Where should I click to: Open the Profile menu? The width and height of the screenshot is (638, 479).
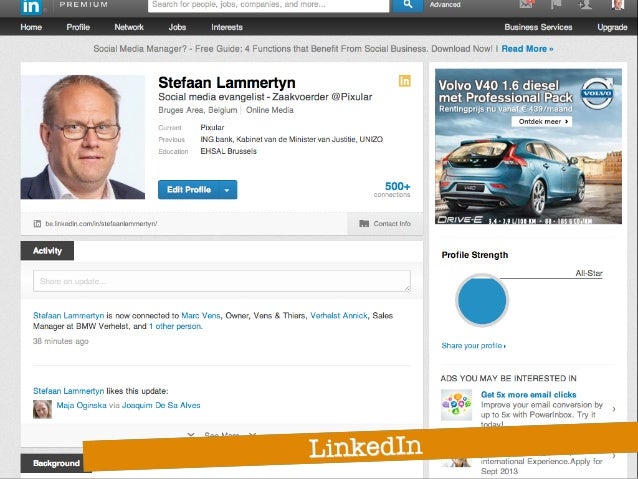pos(78,27)
